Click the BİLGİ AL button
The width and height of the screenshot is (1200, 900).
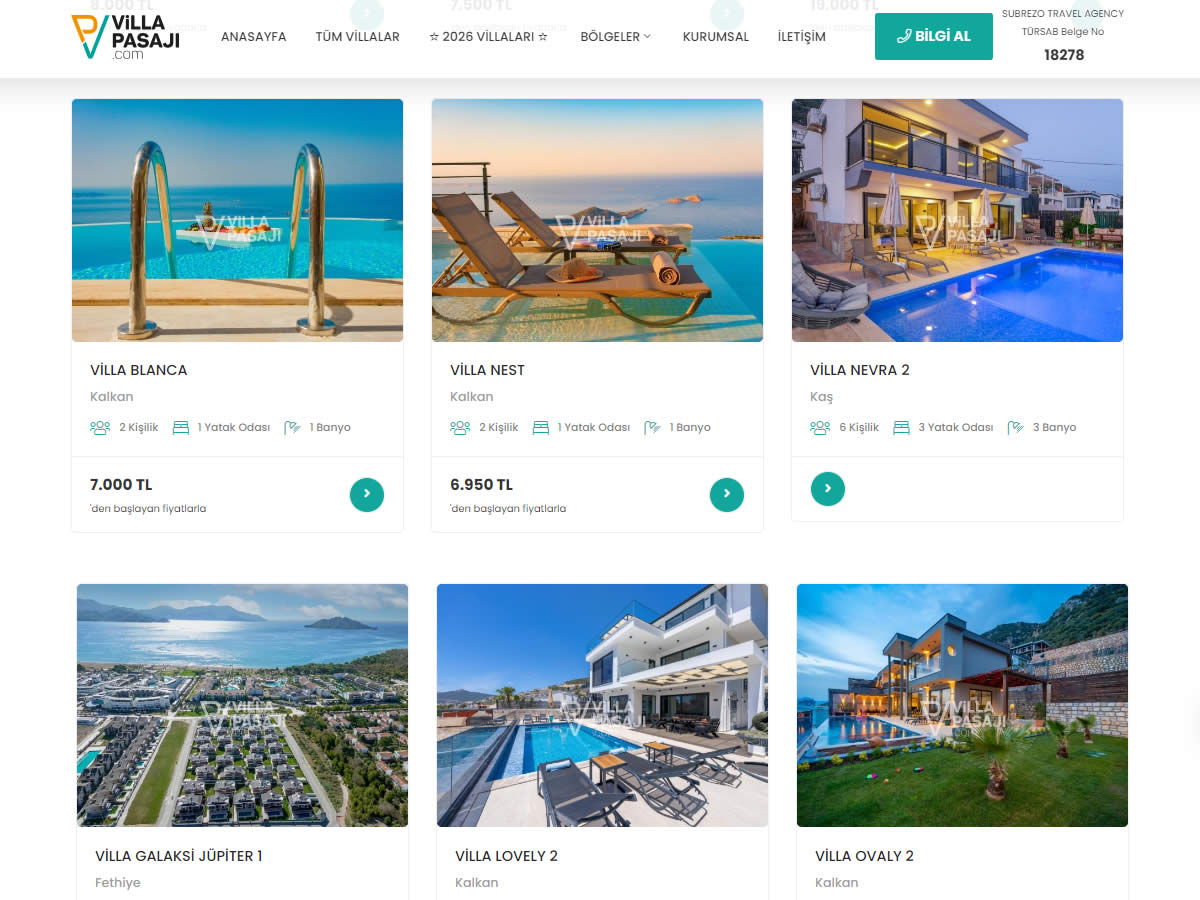coord(934,36)
